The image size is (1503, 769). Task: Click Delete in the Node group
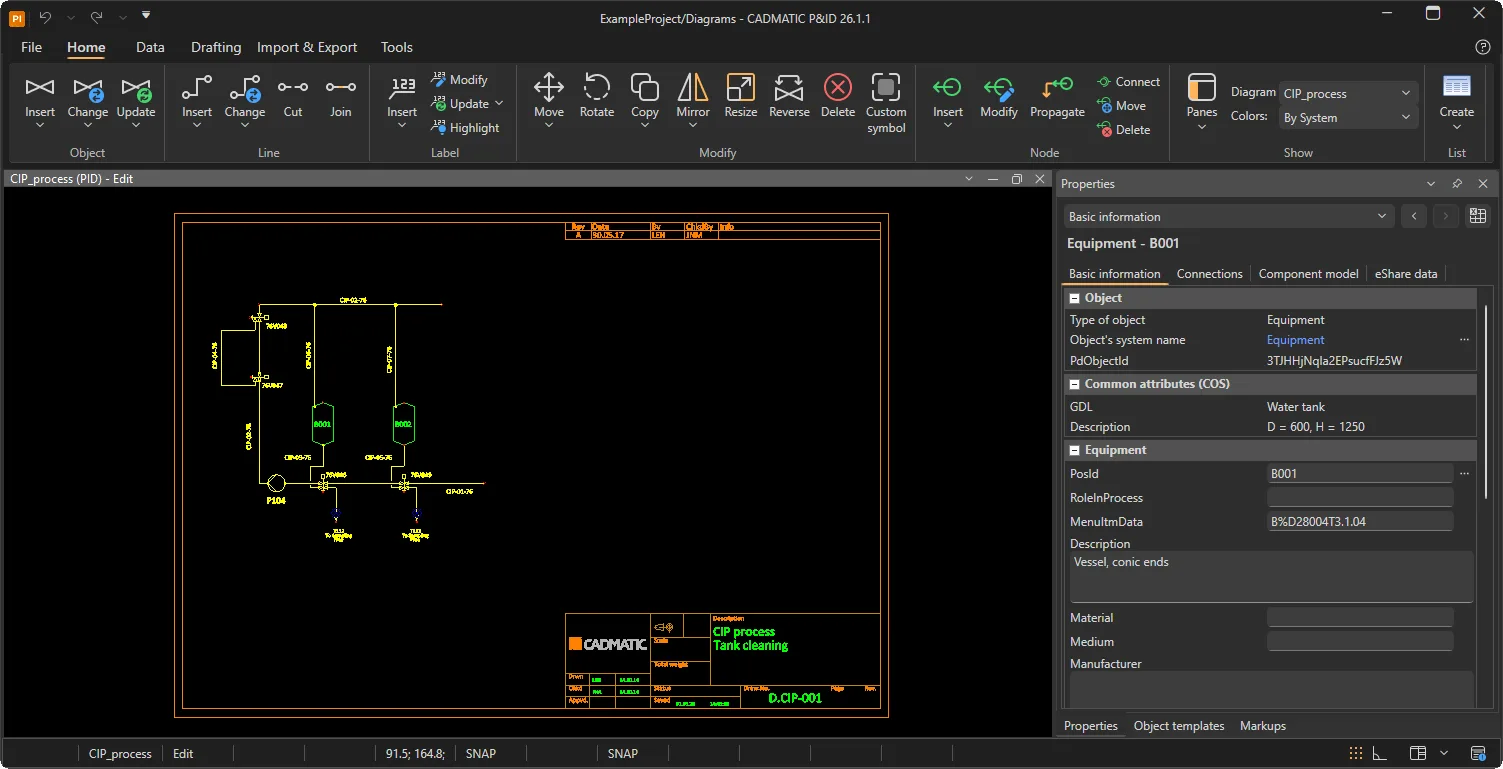coord(1124,130)
